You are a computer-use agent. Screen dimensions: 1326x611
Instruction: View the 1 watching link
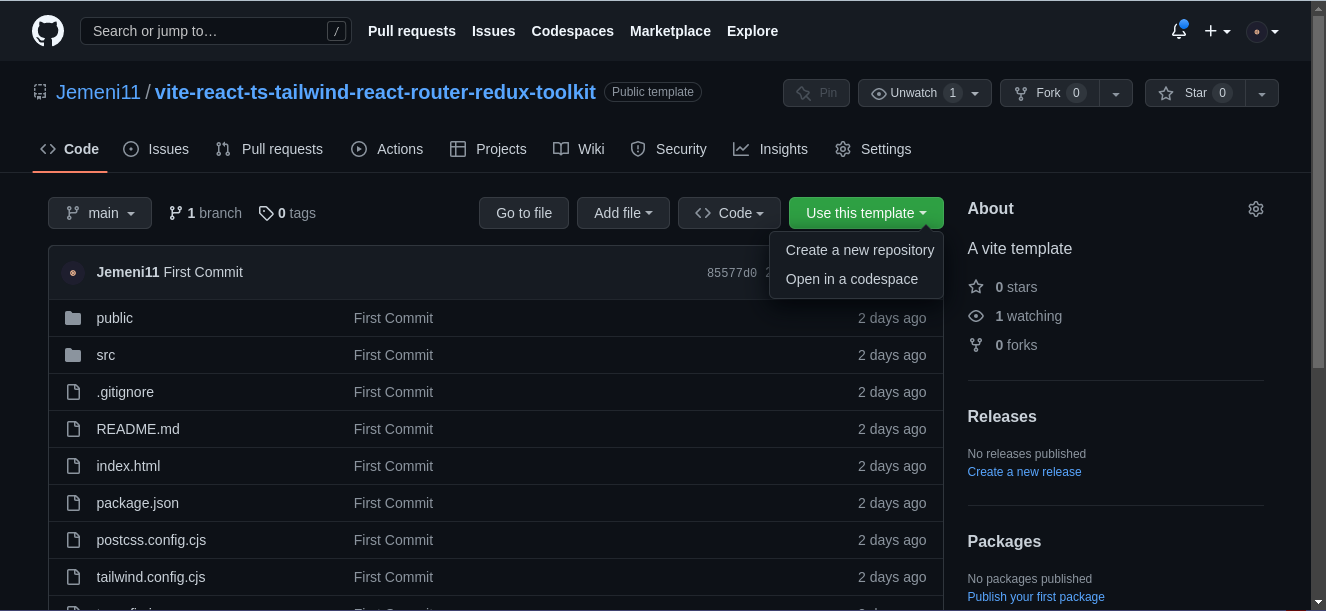coord(1015,316)
